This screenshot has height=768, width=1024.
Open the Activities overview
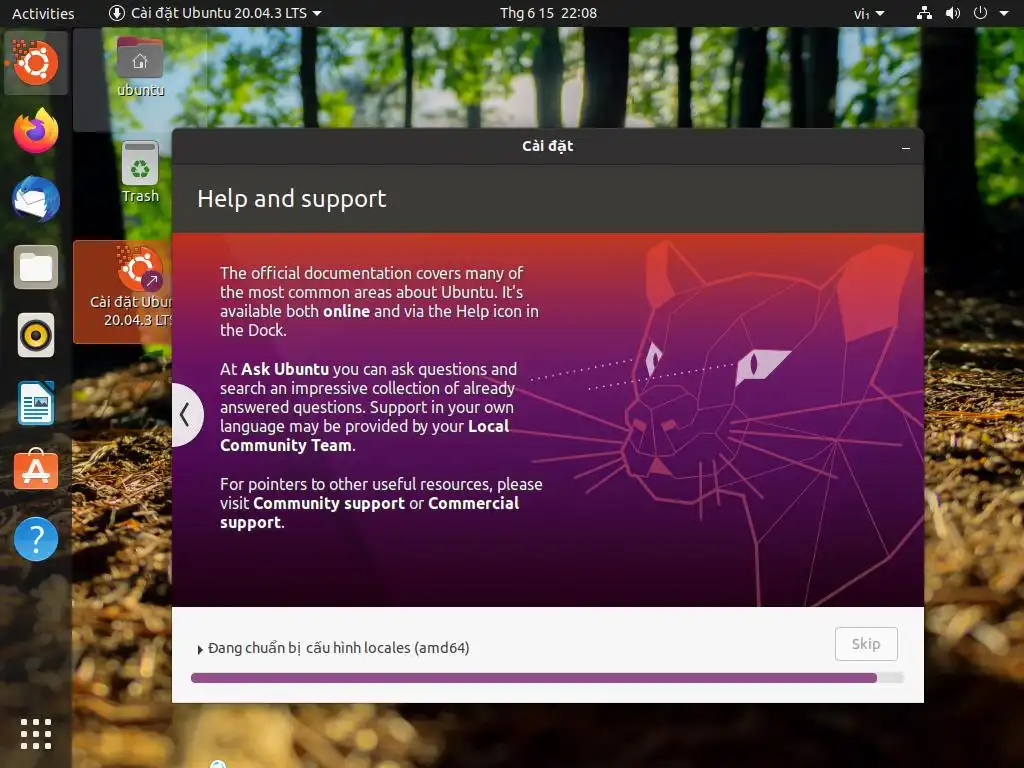point(43,13)
